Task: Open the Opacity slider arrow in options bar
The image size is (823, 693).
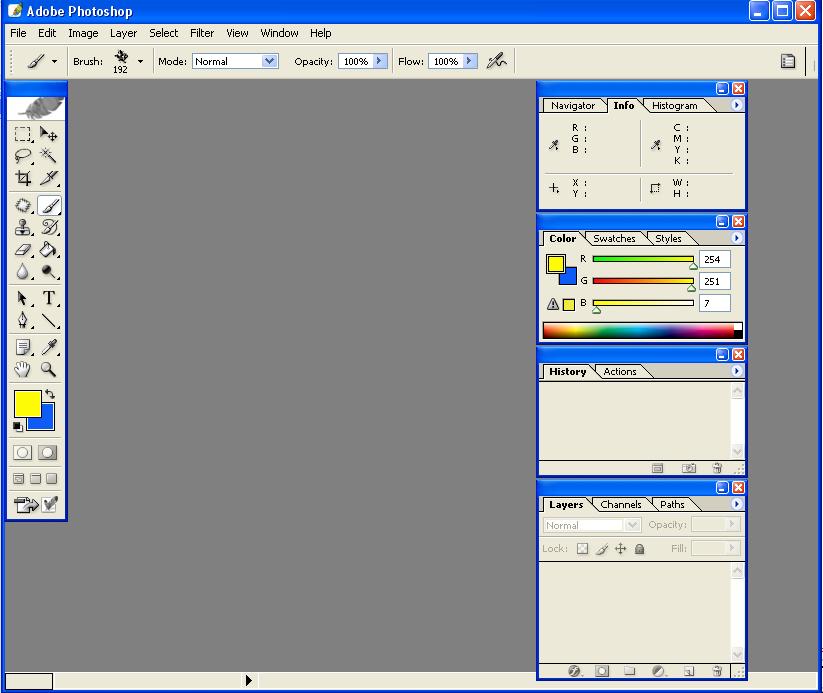Action: click(379, 61)
